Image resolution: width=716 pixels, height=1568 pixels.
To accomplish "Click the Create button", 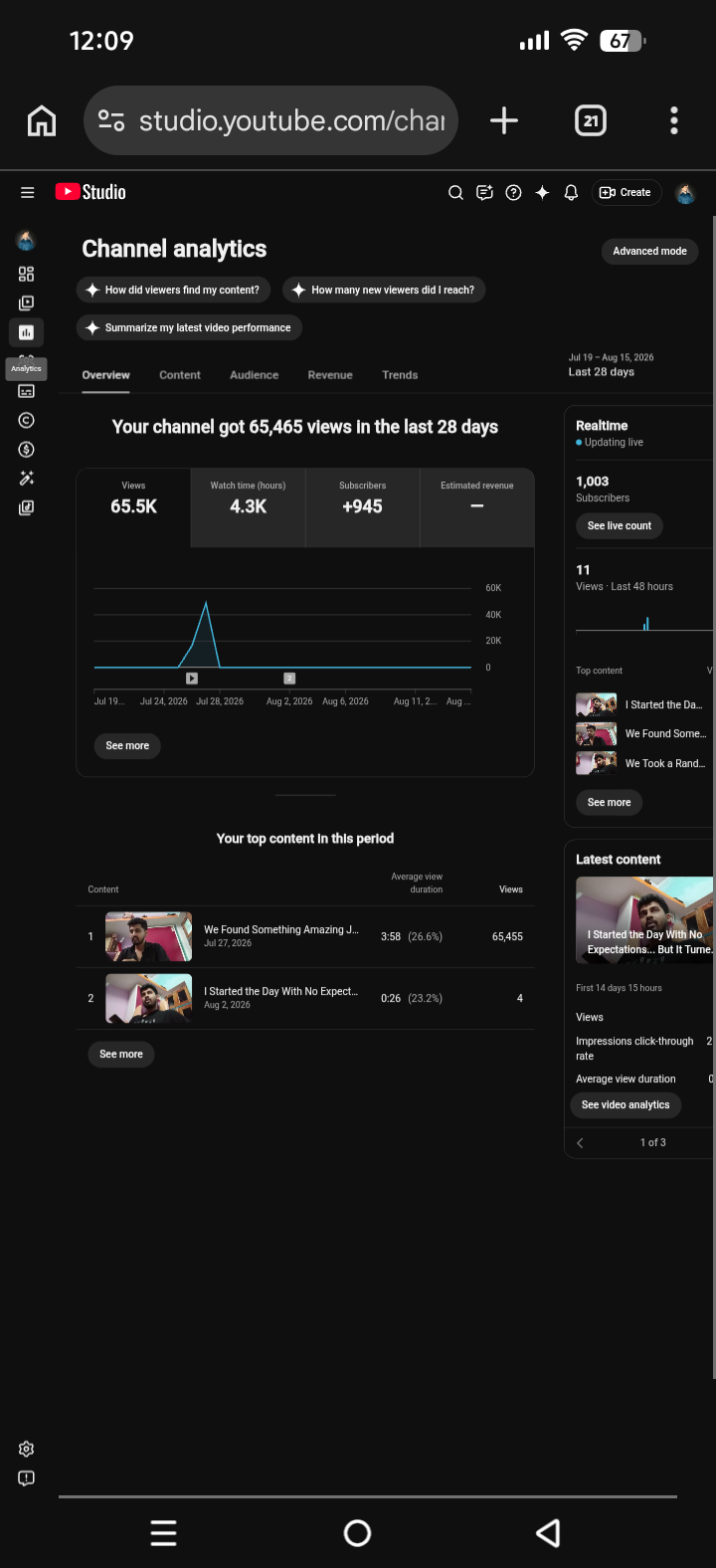I will tap(627, 193).
